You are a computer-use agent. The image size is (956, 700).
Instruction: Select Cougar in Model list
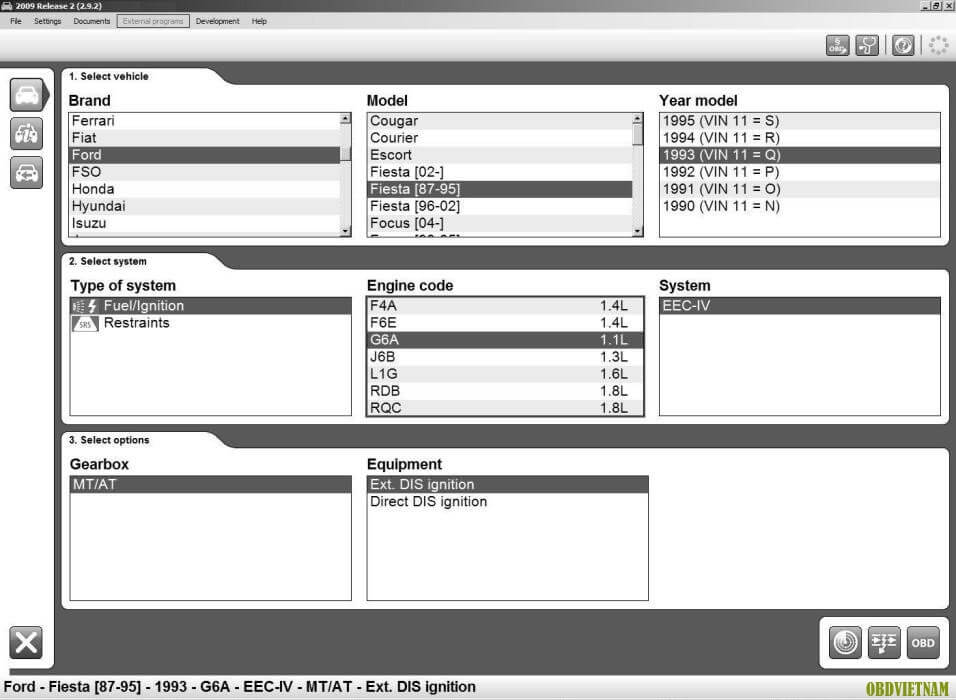(500, 121)
